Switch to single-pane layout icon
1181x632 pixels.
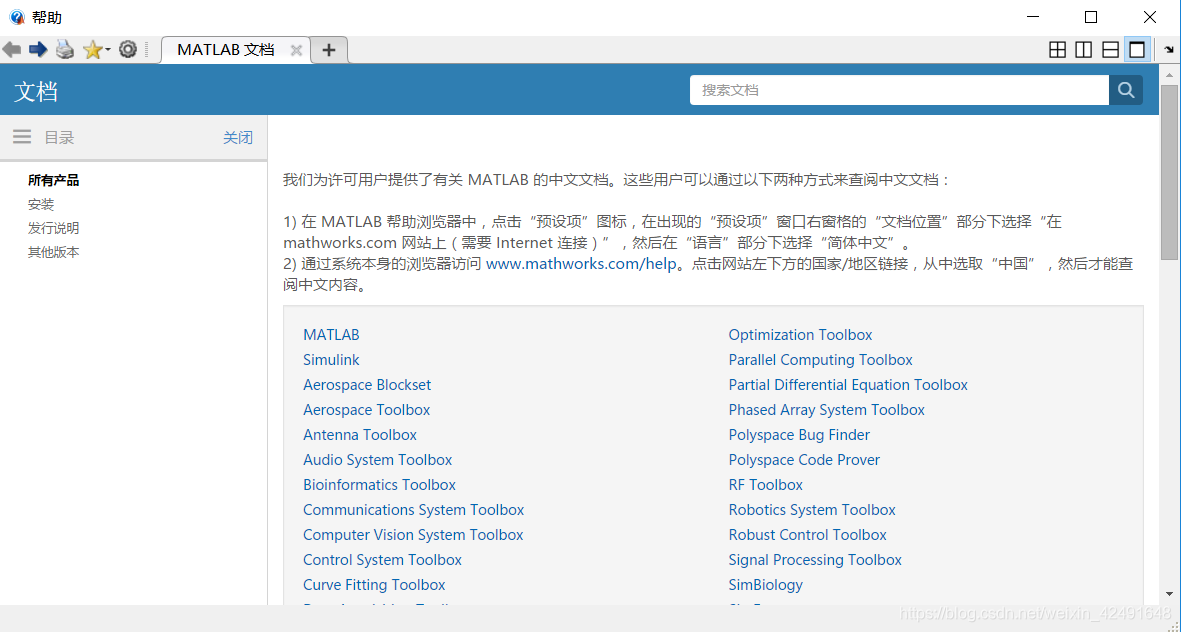click(1137, 50)
